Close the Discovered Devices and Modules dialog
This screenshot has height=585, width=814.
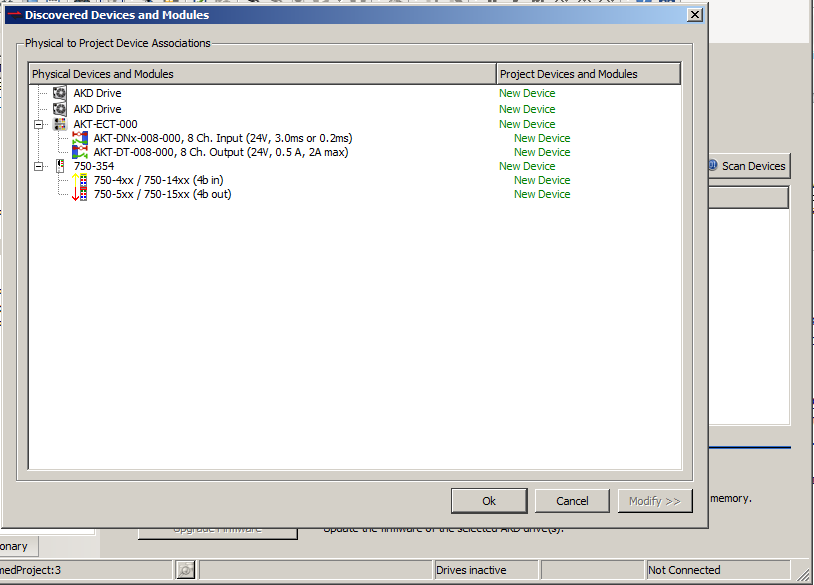coord(695,15)
